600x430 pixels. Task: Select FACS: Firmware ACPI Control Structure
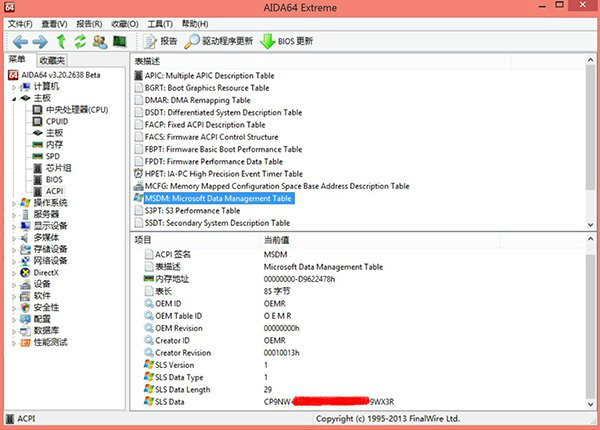pos(211,137)
